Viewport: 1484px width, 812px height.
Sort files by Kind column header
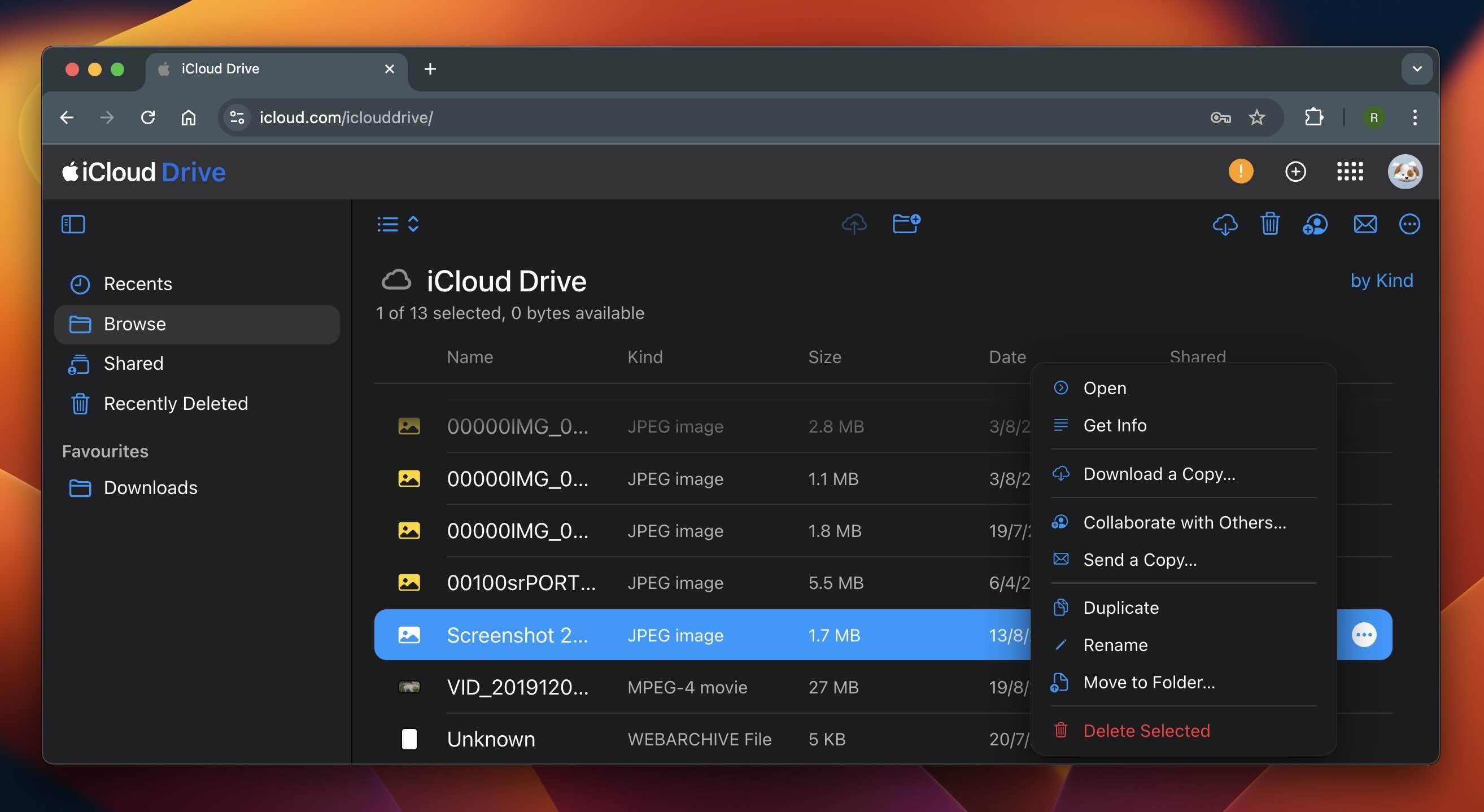click(645, 357)
